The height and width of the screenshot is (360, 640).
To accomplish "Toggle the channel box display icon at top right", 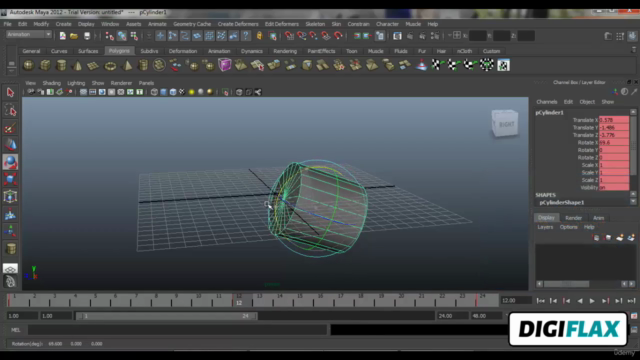I will tap(632, 36).
